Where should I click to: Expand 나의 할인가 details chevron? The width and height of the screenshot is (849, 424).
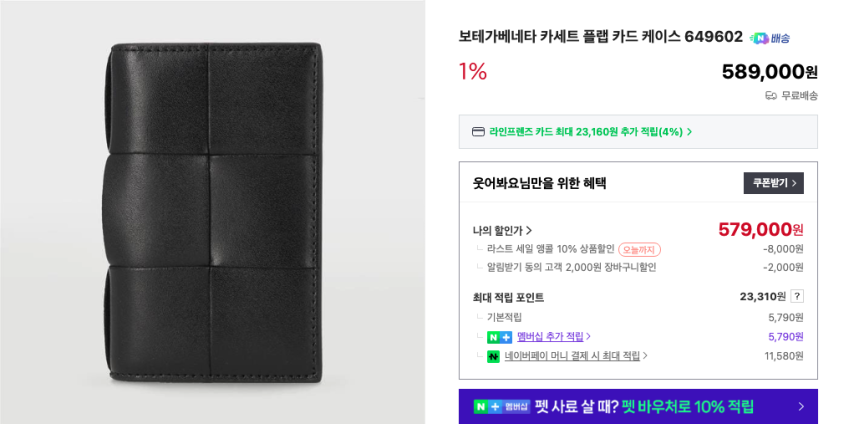[x=529, y=231]
